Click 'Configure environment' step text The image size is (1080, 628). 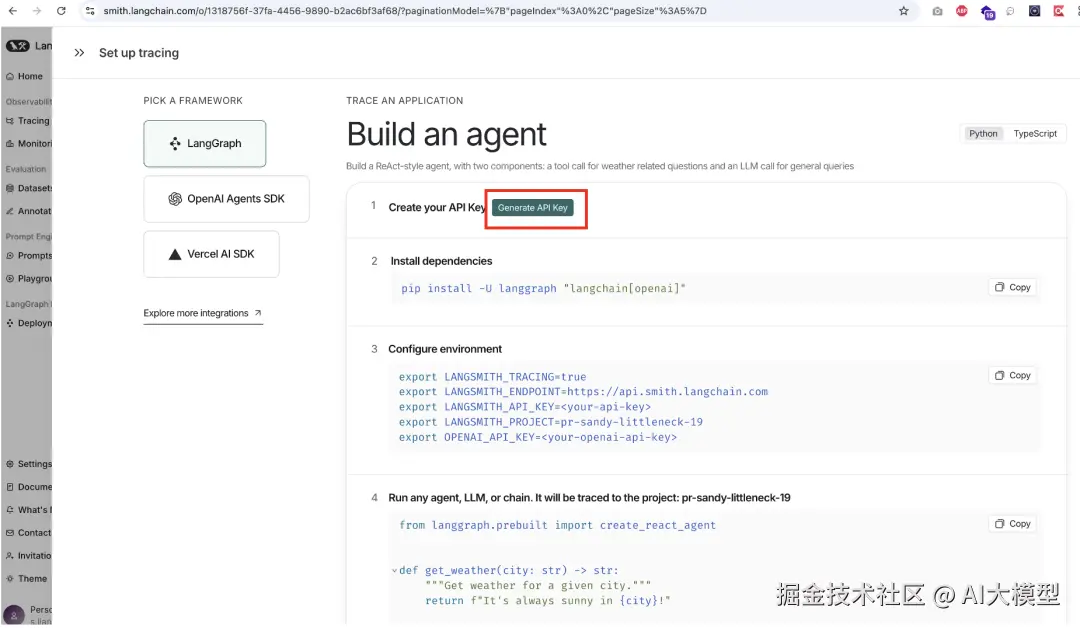[445, 349]
